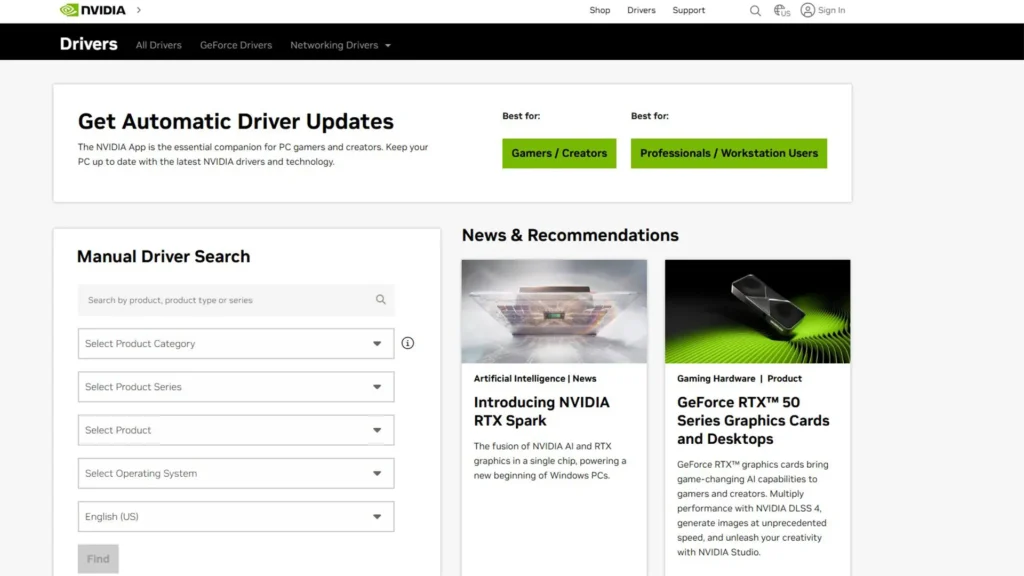The width and height of the screenshot is (1024, 576).
Task: Open the GeForce RTX 50 graphics card thumbnail
Action: 758,312
